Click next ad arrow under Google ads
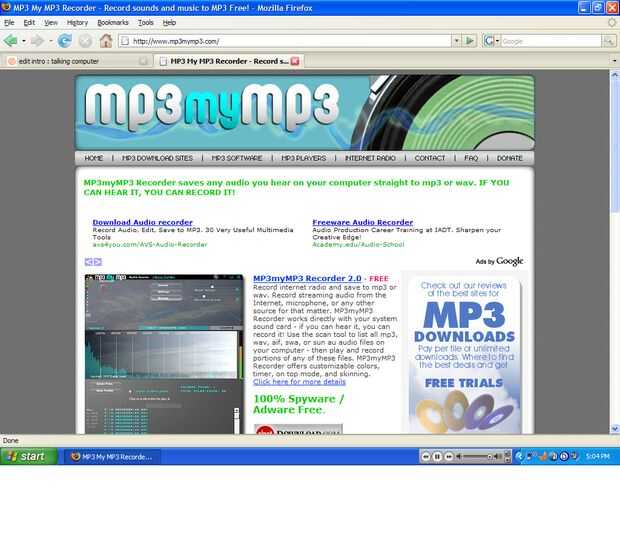The width and height of the screenshot is (620, 552). [x=98, y=262]
